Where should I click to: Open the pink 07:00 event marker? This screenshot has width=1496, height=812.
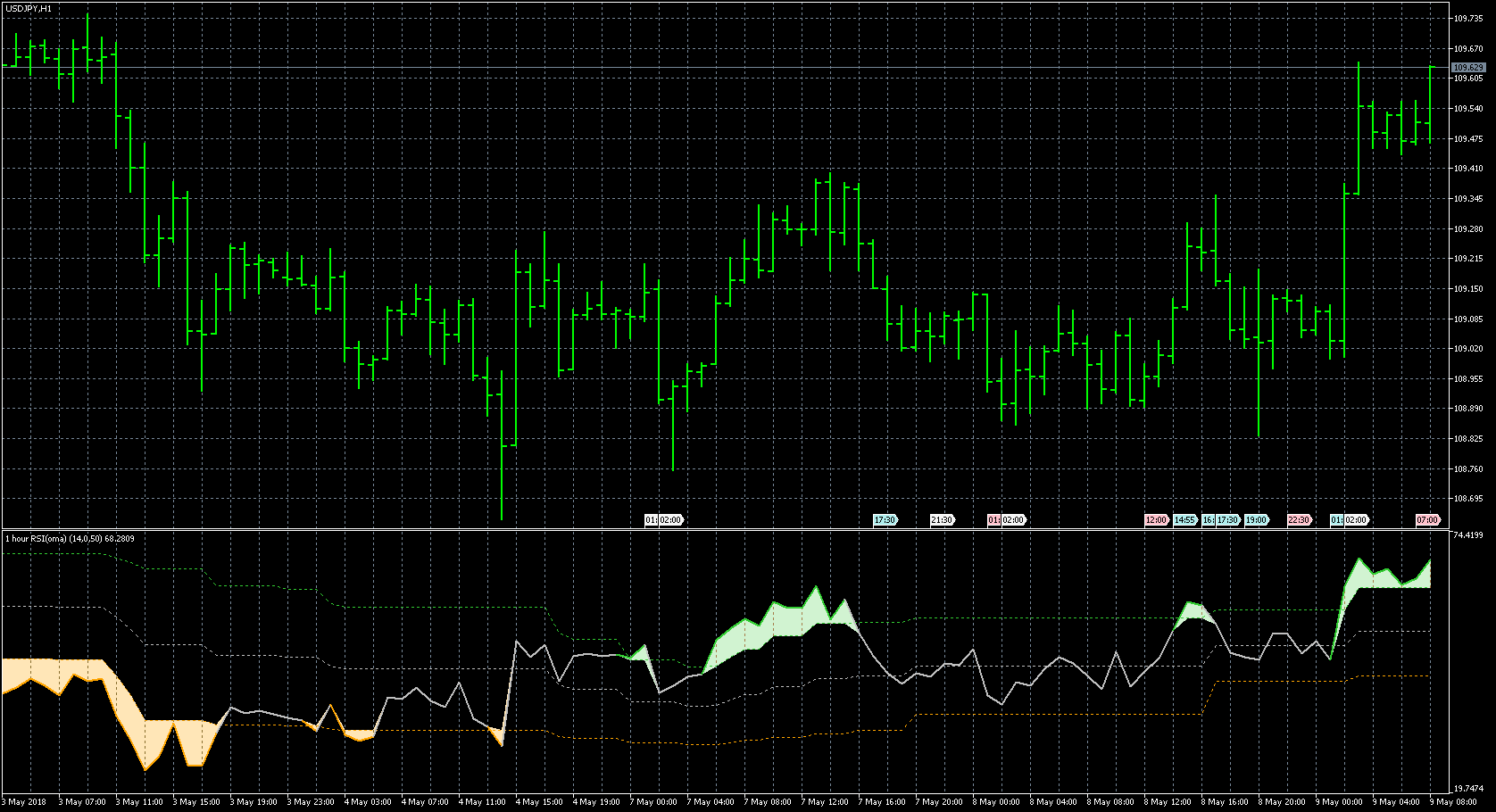point(1427,520)
